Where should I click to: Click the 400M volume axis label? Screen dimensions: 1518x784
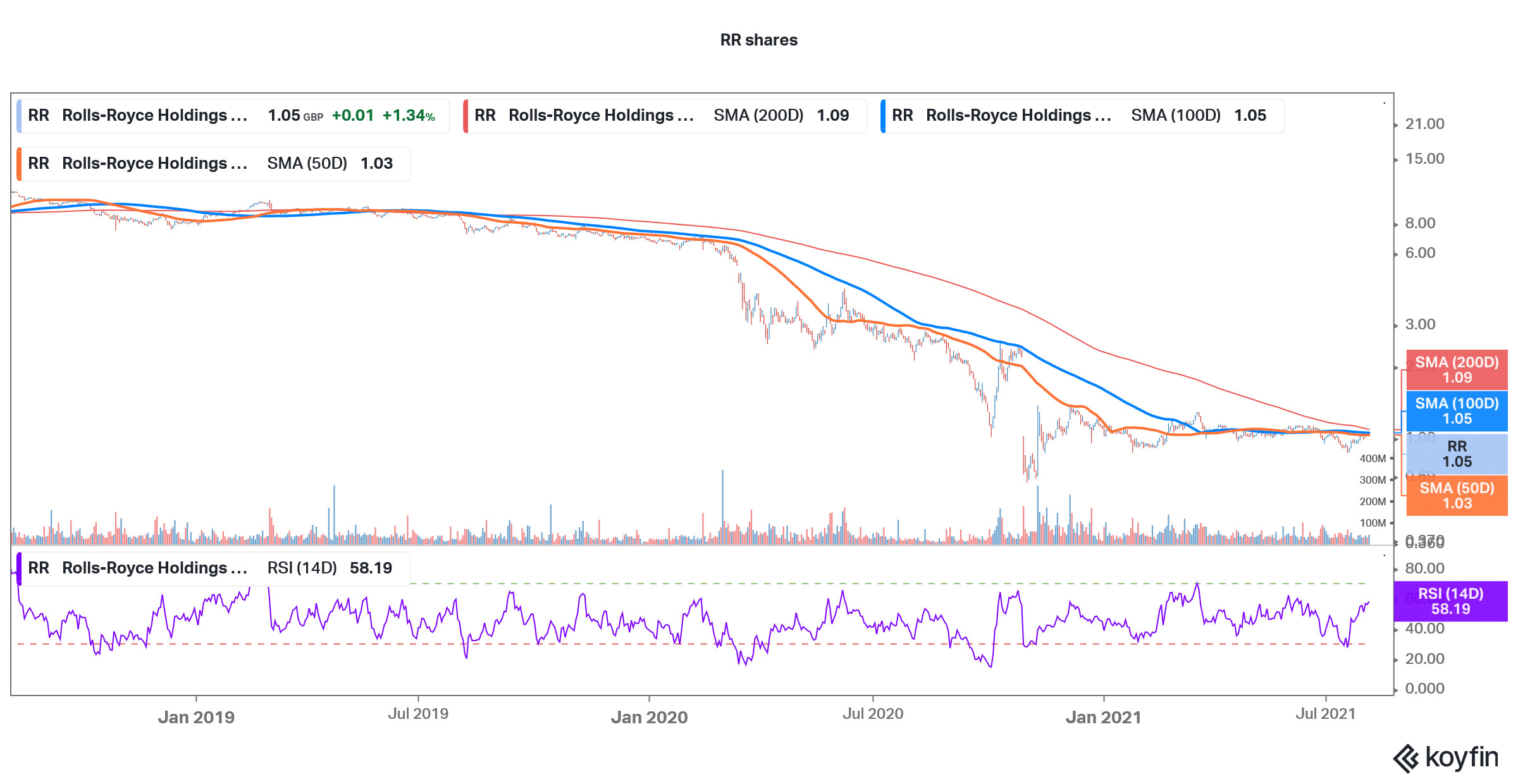coord(1373,458)
